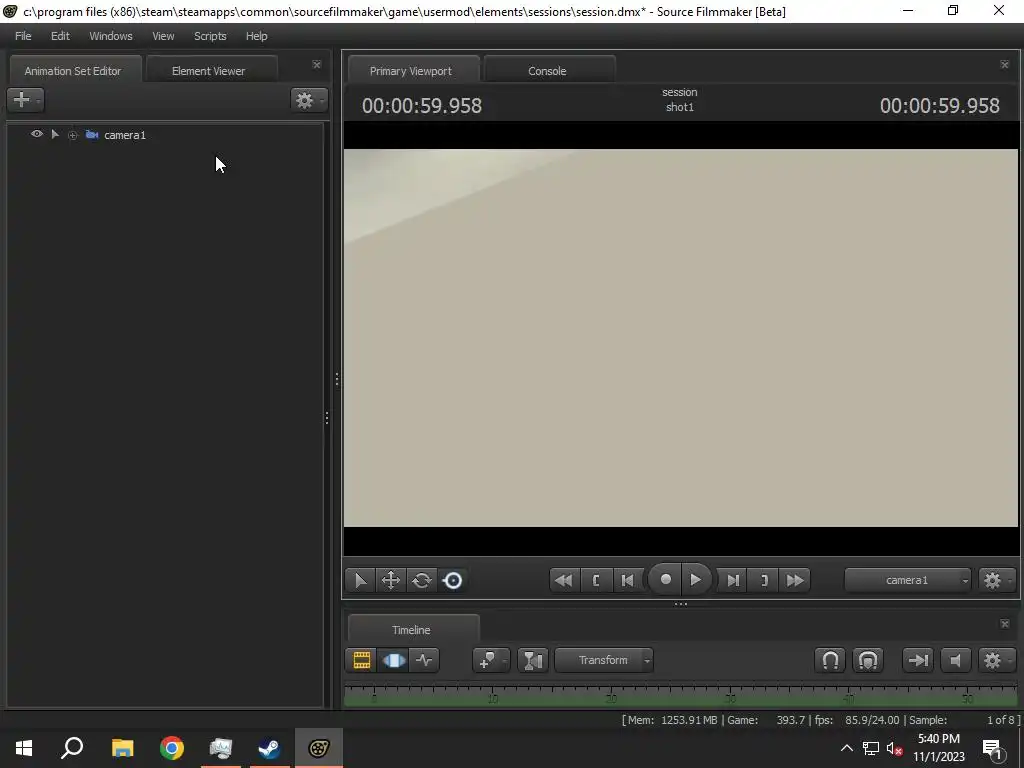Open Google Chrome from the taskbar

[172, 748]
